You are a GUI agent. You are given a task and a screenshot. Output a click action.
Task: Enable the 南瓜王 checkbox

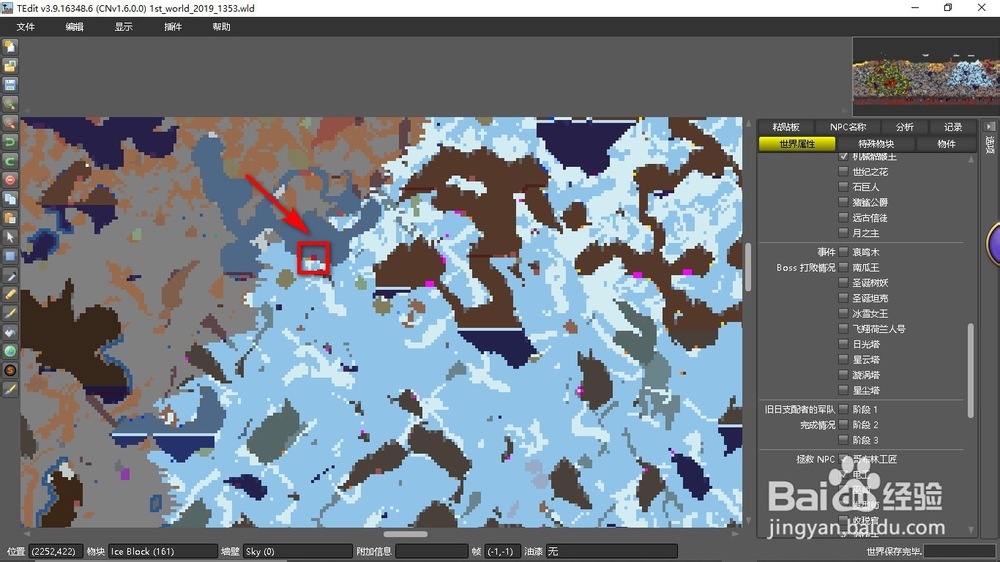coord(843,267)
